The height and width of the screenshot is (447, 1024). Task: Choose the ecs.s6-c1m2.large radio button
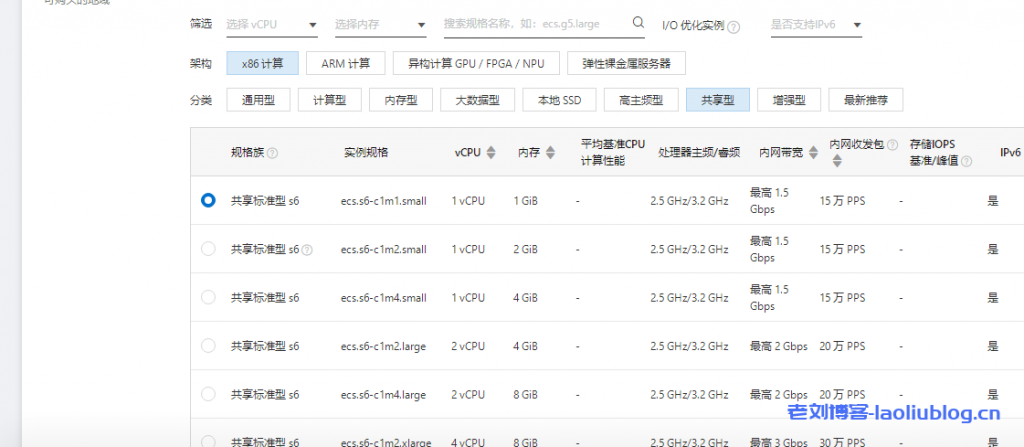pos(208,346)
